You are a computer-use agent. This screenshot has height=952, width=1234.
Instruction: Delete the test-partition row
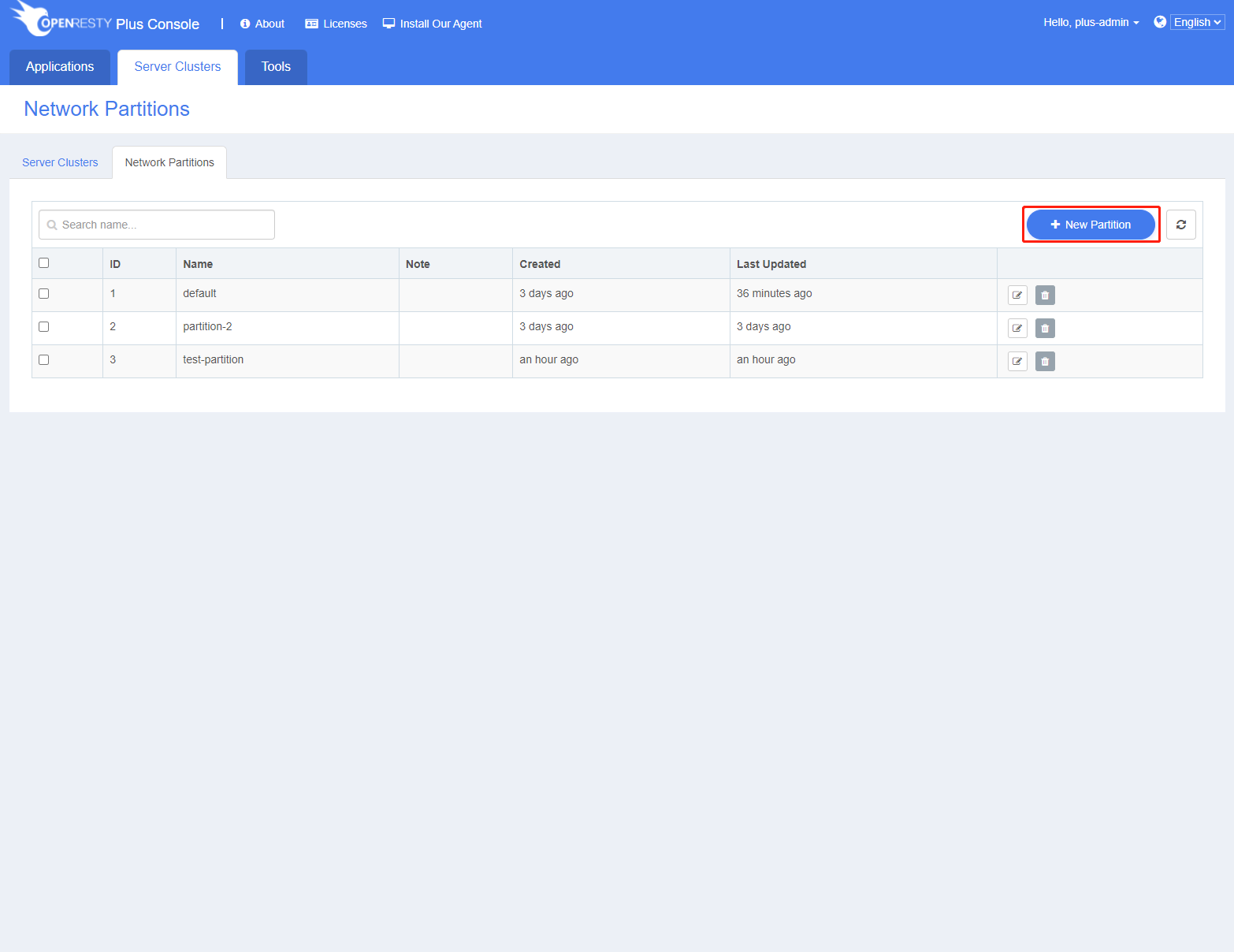coord(1045,362)
